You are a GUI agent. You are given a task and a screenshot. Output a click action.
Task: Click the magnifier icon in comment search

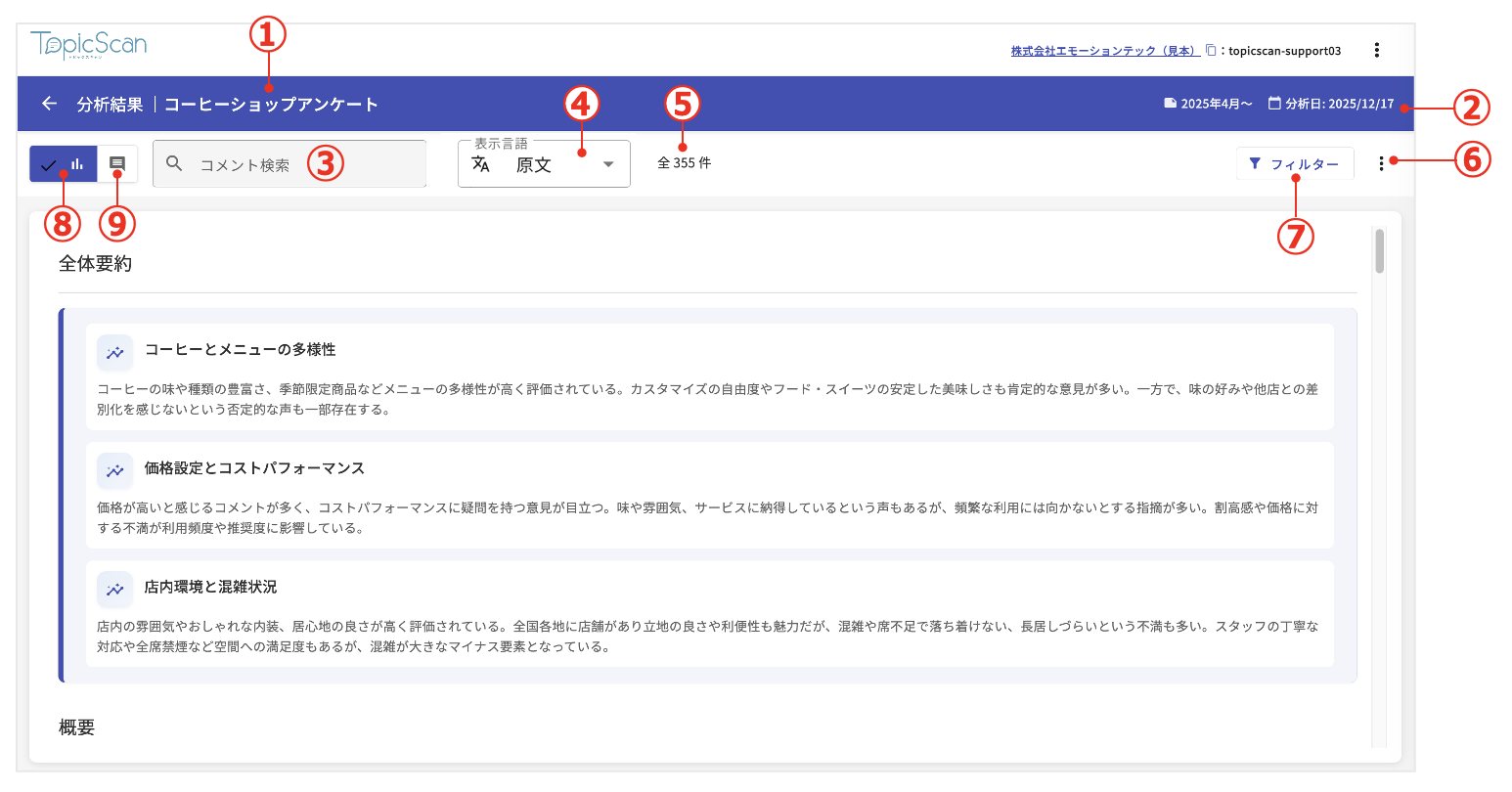174,164
